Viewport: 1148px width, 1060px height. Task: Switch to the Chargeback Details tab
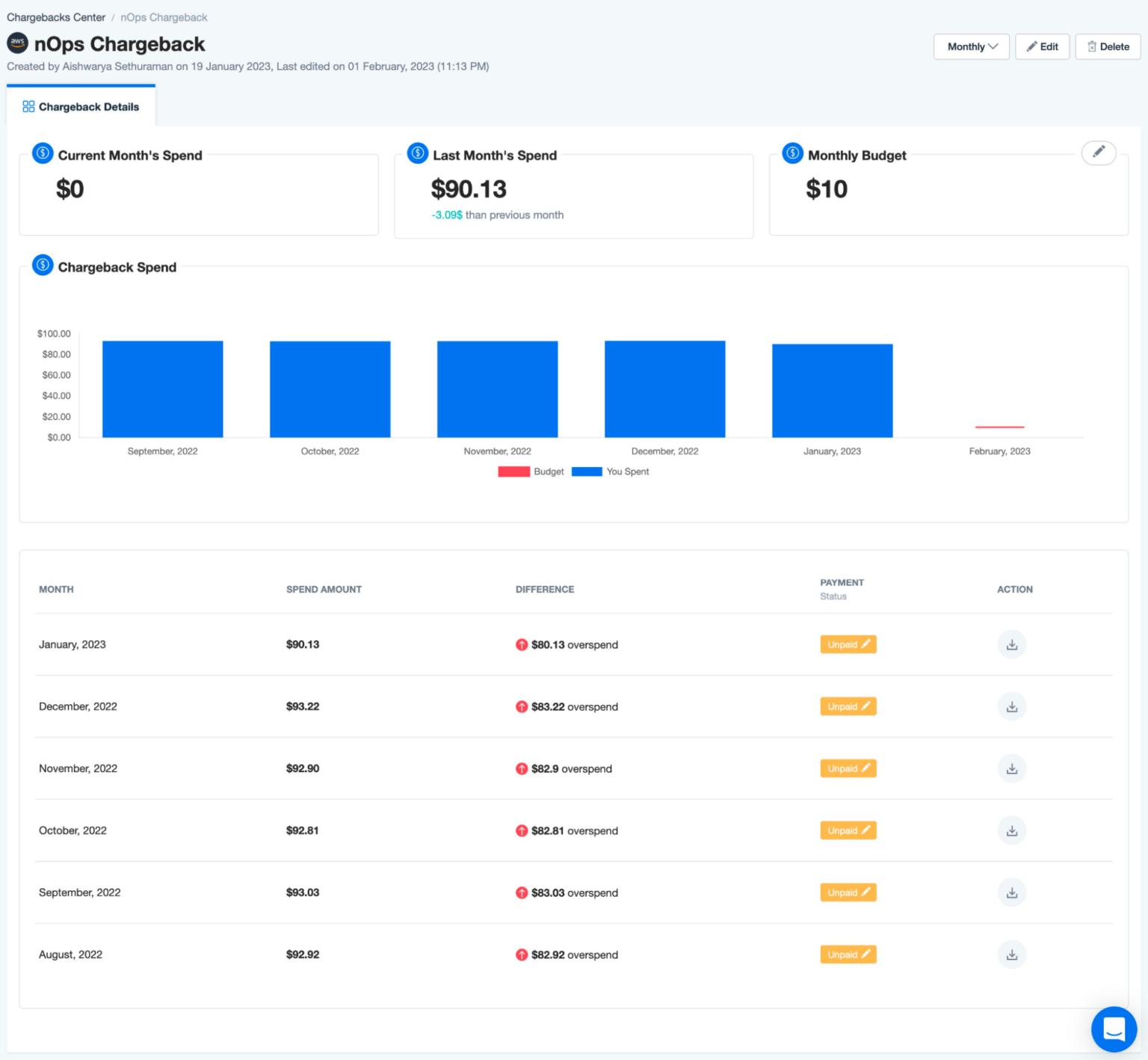[81, 106]
